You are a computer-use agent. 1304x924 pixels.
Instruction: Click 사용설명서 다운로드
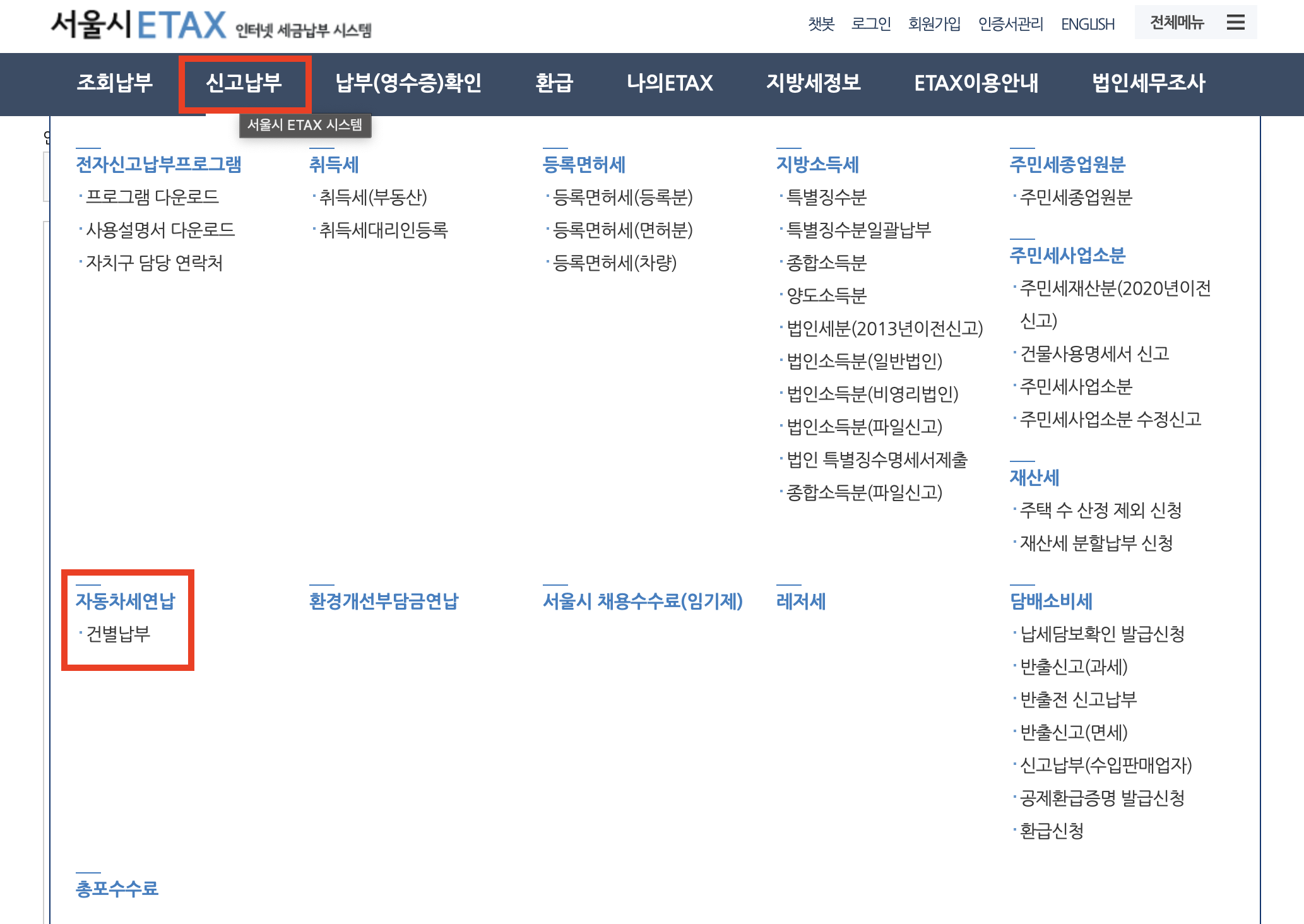click(x=160, y=230)
